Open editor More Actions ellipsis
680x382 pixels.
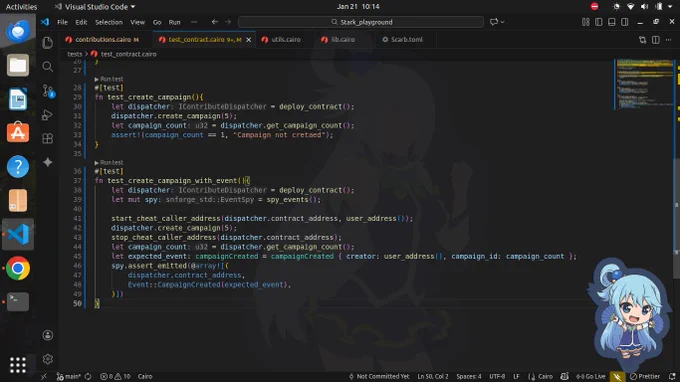click(x=668, y=40)
